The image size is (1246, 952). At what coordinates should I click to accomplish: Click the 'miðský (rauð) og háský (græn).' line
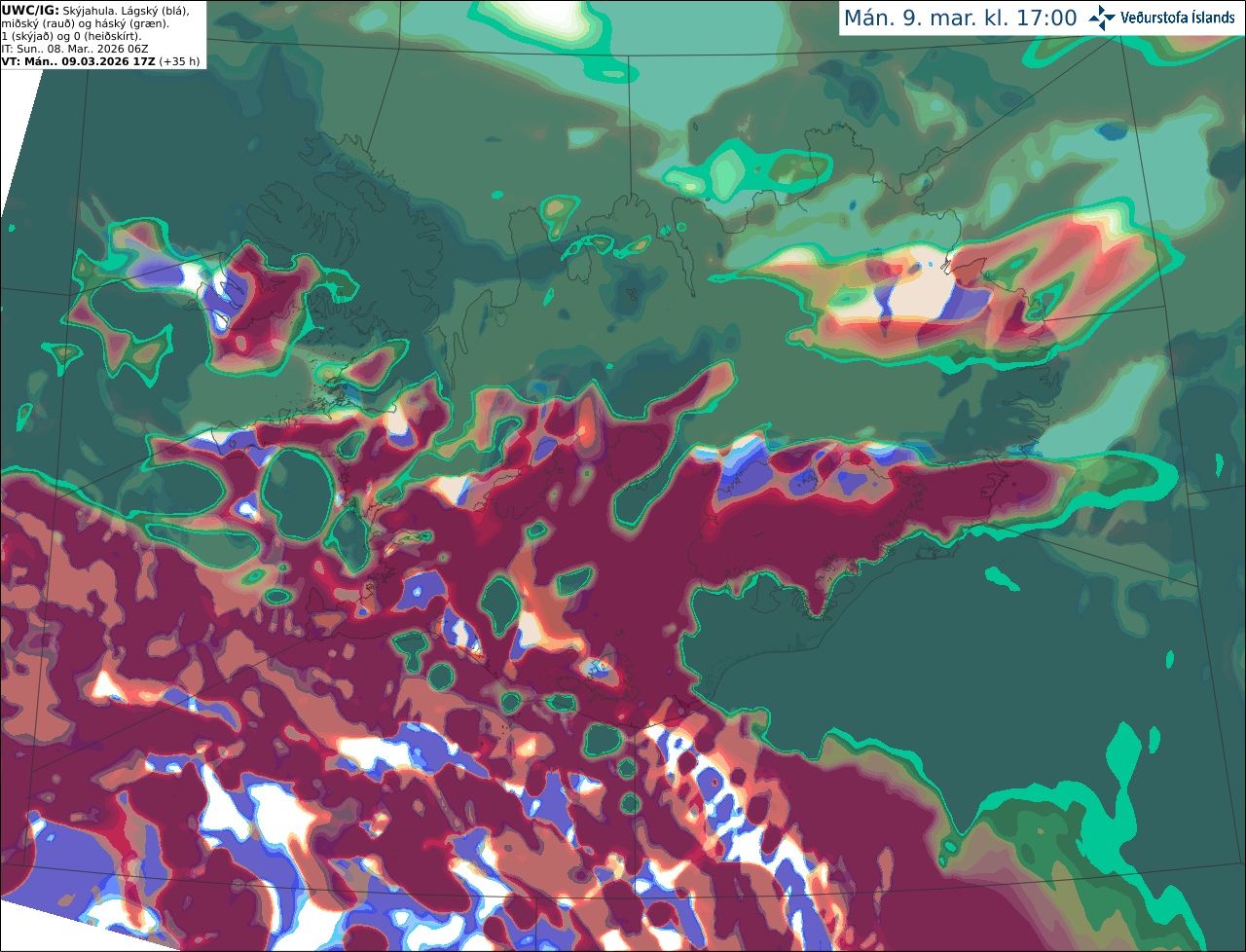pos(86,23)
